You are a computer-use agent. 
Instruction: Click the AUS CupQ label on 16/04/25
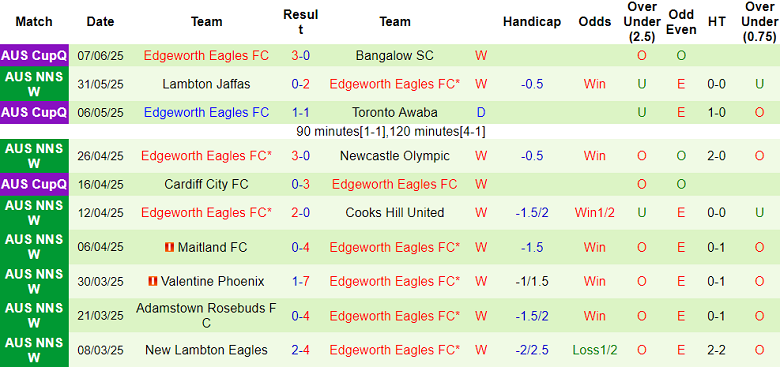[x=34, y=184]
